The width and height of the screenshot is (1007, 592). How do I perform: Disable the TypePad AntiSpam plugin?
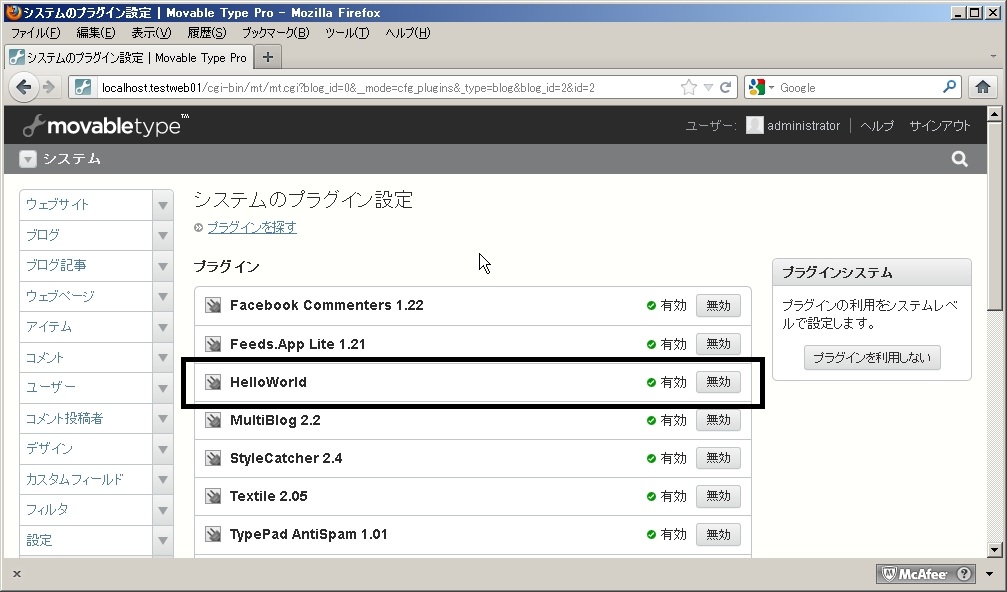[718, 534]
